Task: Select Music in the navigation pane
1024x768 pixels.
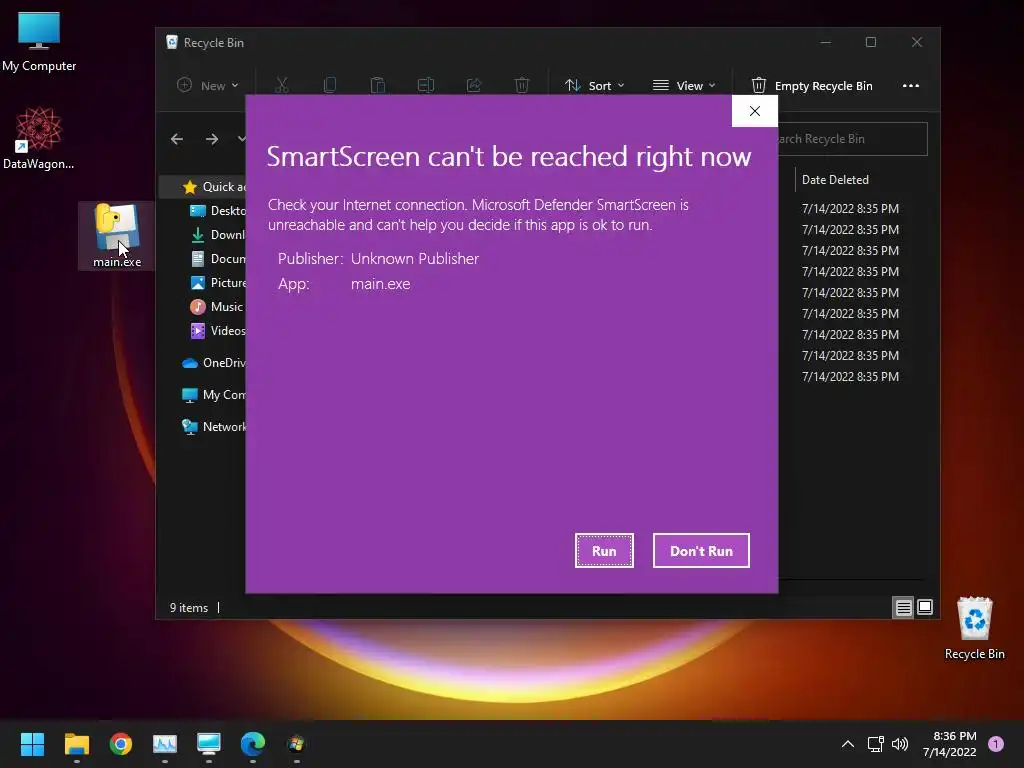Action: coord(216,306)
